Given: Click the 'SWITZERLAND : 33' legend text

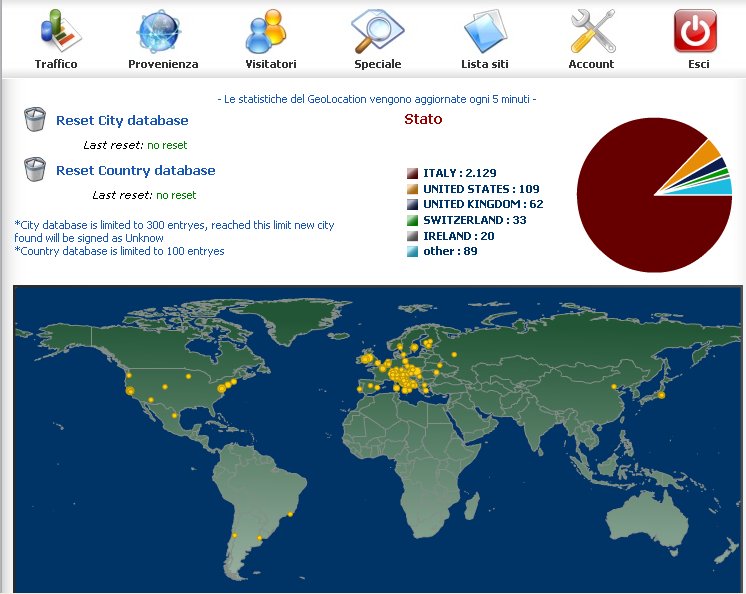Looking at the screenshot, I should [475, 220].
